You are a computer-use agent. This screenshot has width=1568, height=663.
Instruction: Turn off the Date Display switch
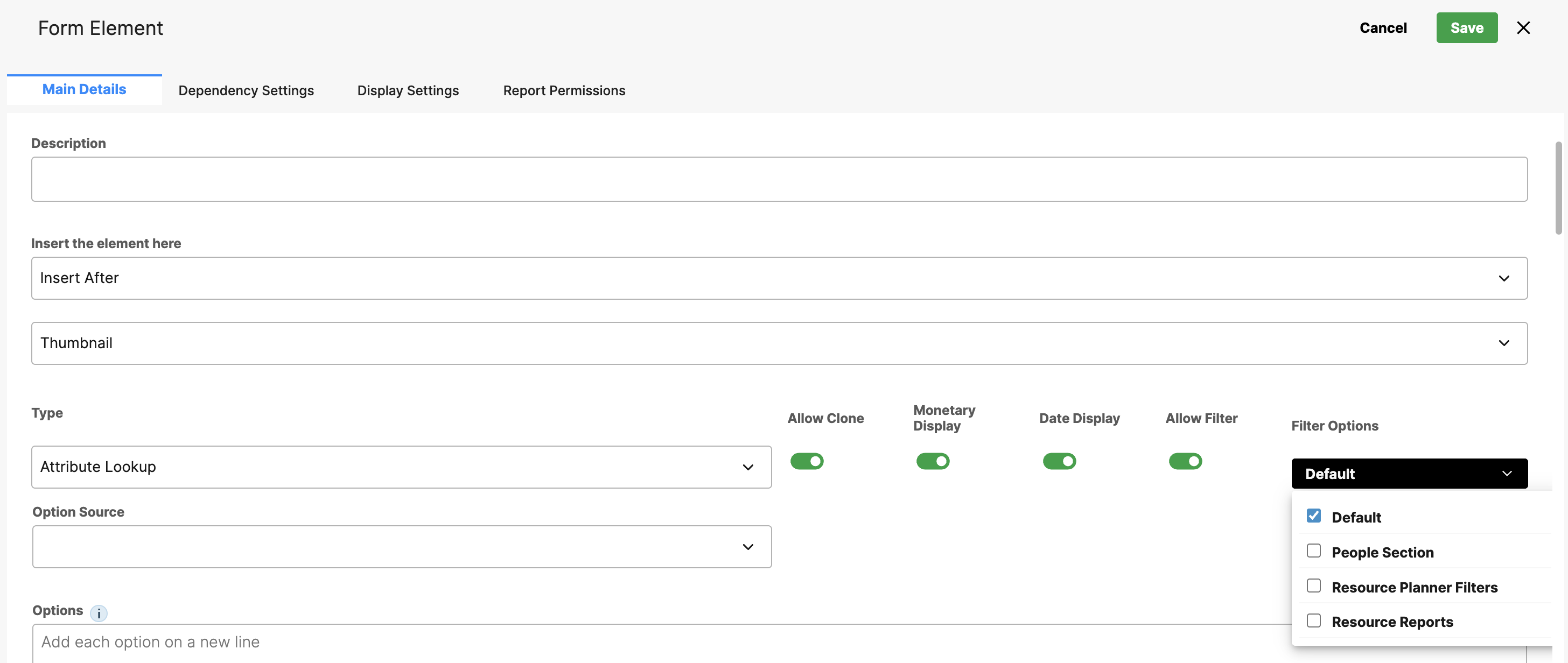[1059, 461]
